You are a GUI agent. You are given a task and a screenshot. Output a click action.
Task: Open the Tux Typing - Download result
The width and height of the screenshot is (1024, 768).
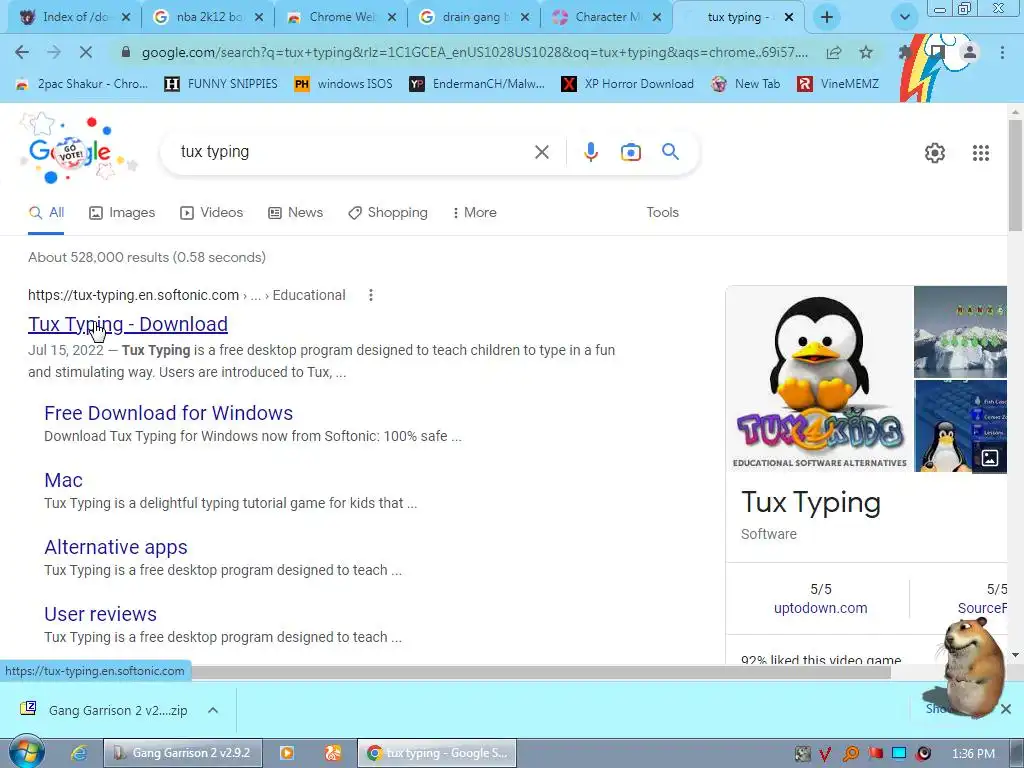coord(128,324)
